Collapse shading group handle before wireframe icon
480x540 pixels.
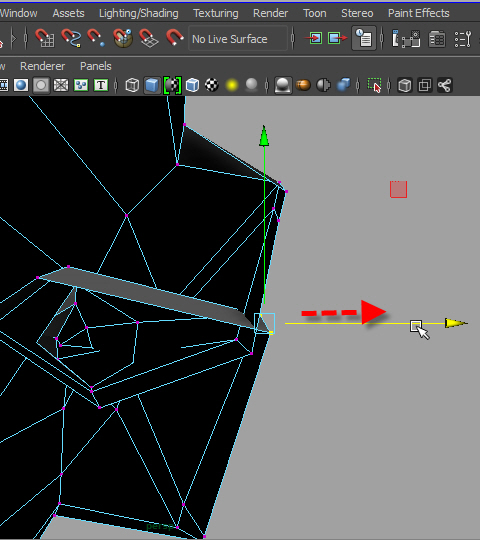tap(116, 85)
